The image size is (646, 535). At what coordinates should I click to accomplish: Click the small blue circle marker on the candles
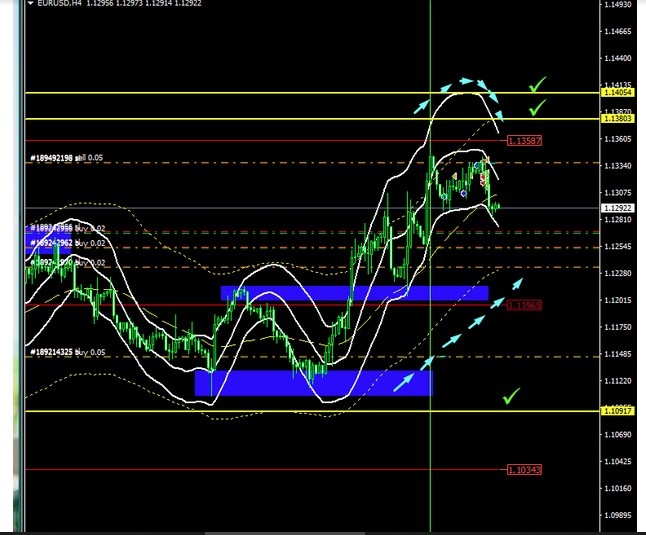pos(464,193)
